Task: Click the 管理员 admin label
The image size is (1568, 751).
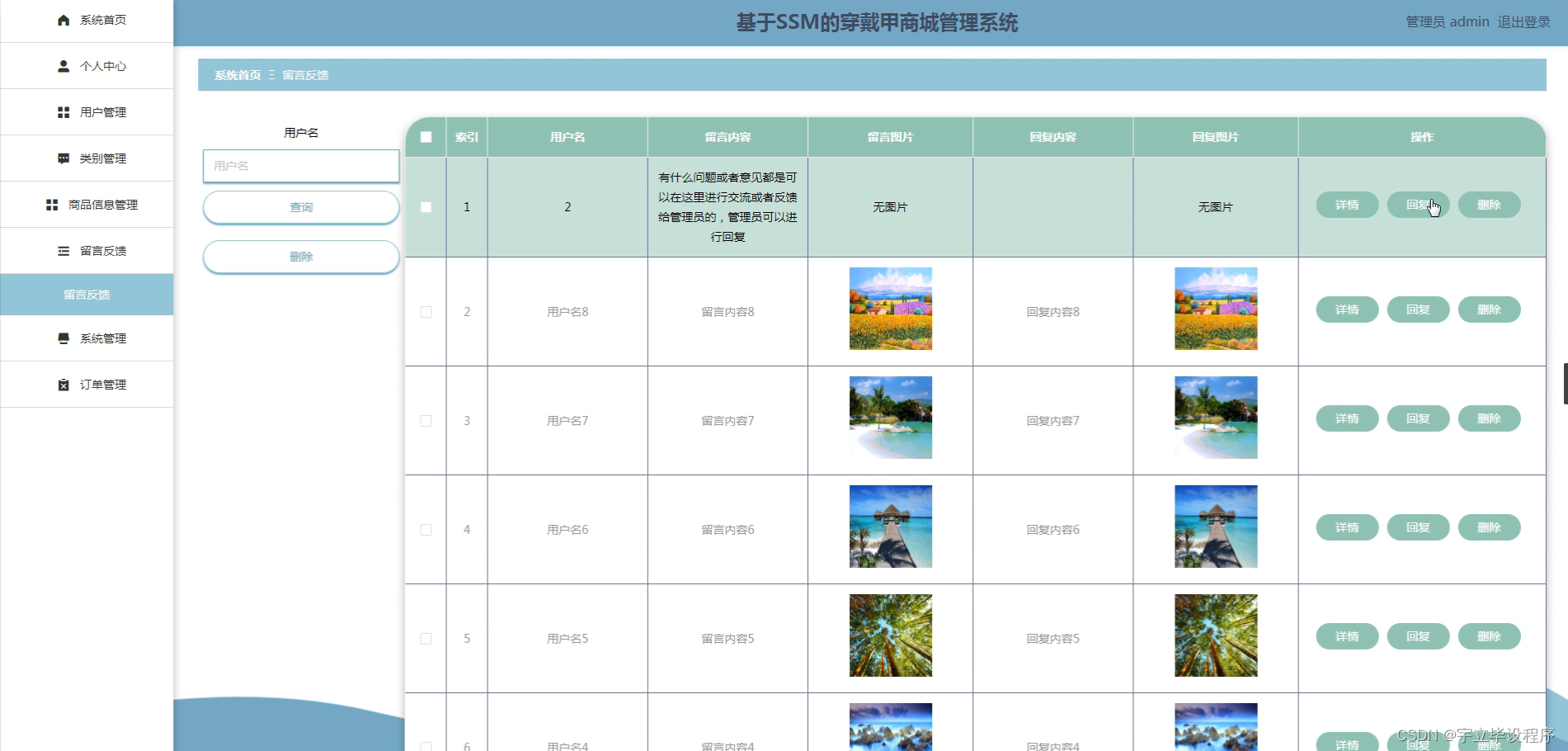Action: (1448, 22)
